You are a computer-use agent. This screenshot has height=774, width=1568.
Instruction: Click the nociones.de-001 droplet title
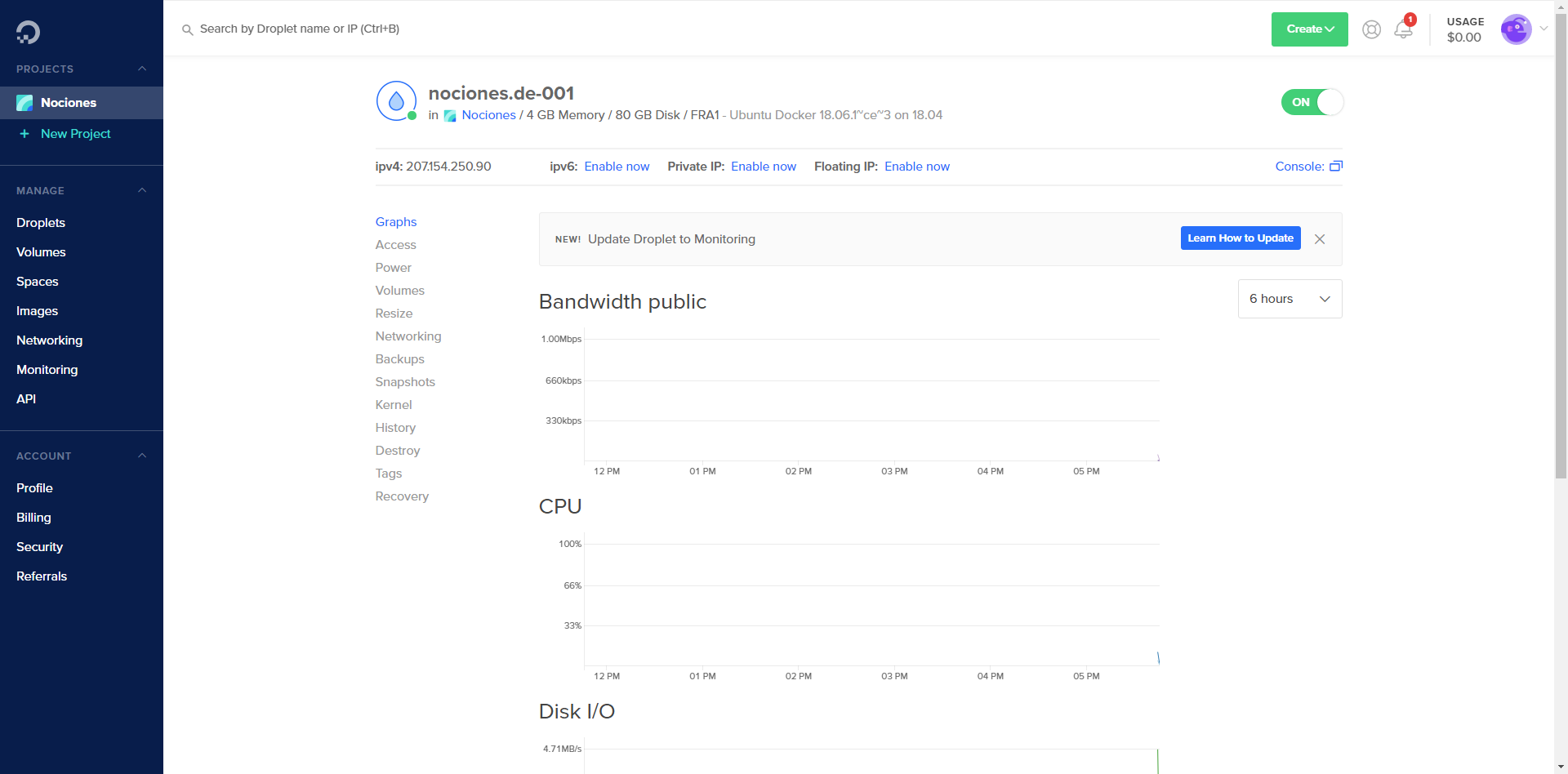click(x=501, y=93)
